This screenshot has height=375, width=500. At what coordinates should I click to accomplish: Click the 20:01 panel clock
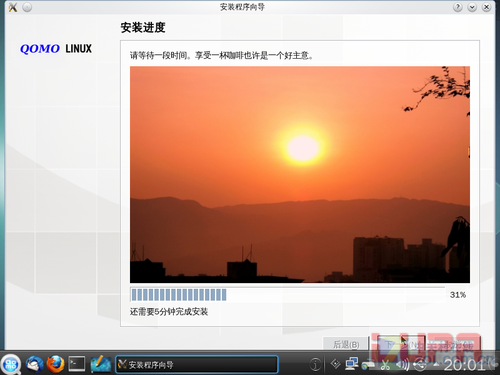coord(464,365)
